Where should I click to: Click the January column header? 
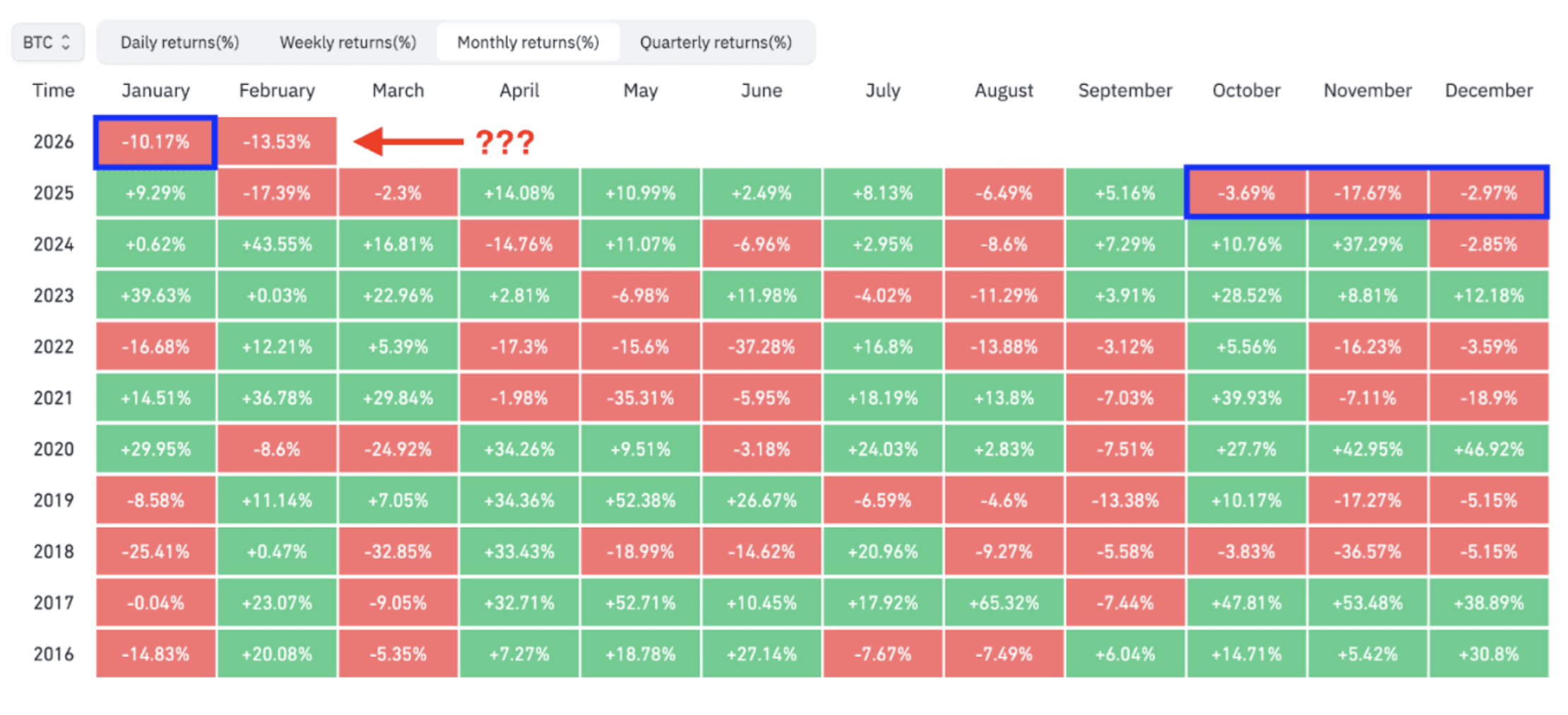(155, 90)
